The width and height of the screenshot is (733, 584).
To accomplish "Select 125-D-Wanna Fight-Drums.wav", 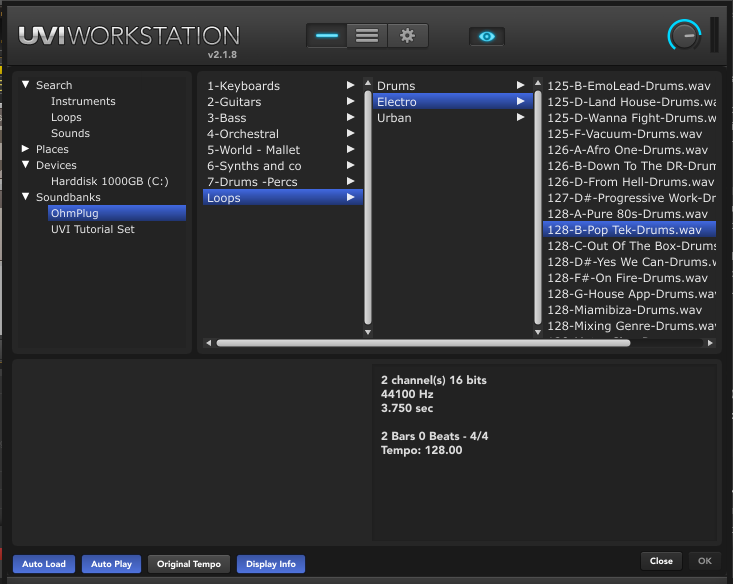I will point(629,118).
